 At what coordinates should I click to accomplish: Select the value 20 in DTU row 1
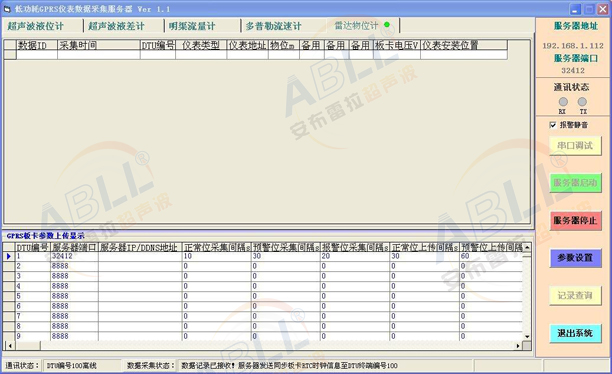pos(356,256)
